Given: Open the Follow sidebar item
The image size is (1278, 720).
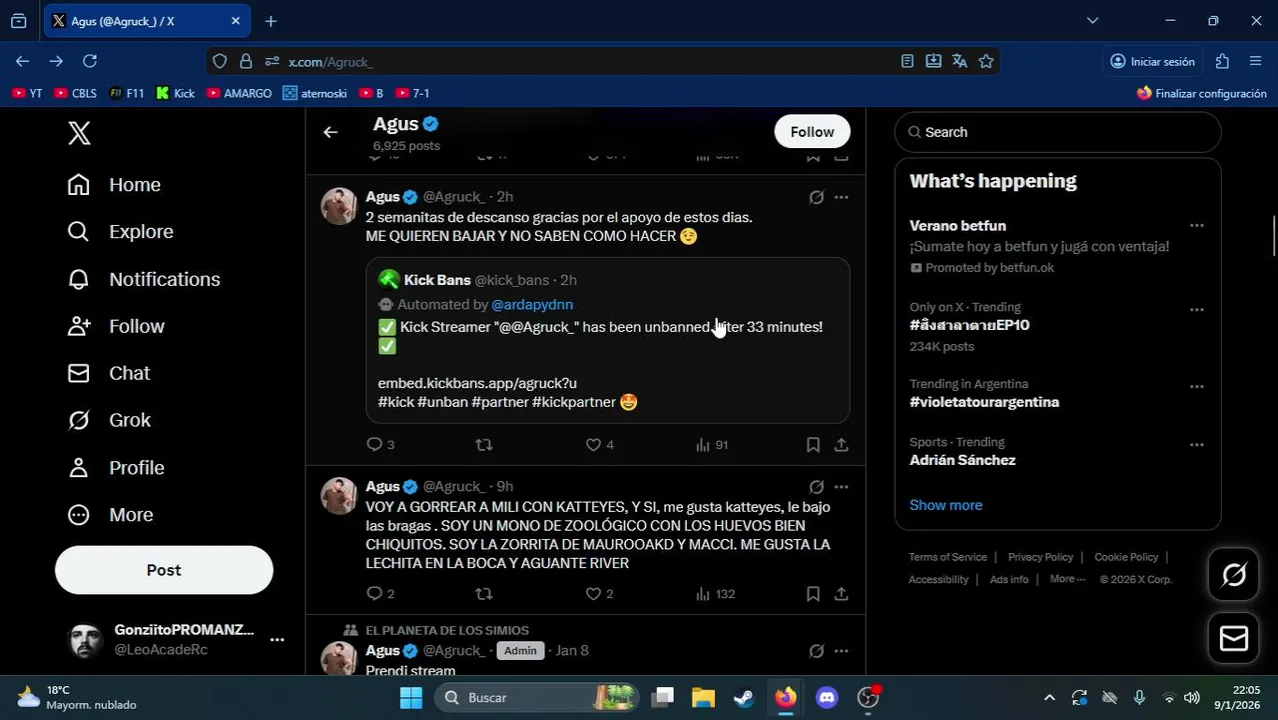Looking at the screenshot, I should point(115,326).
